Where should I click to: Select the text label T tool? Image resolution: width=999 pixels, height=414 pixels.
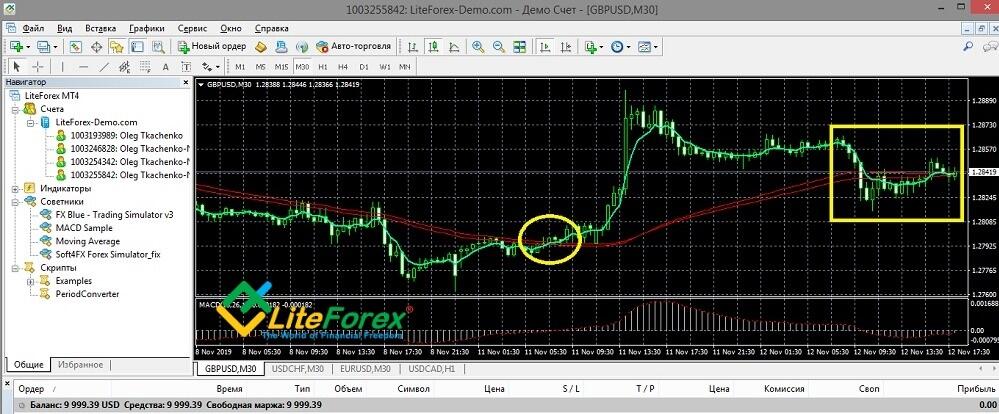[186, 66]
